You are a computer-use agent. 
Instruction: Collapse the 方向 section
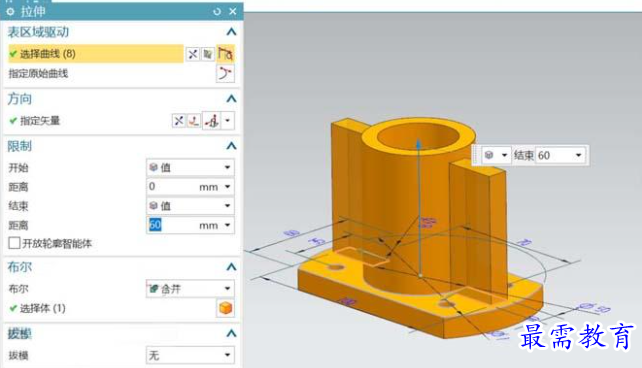pos(231,99)
